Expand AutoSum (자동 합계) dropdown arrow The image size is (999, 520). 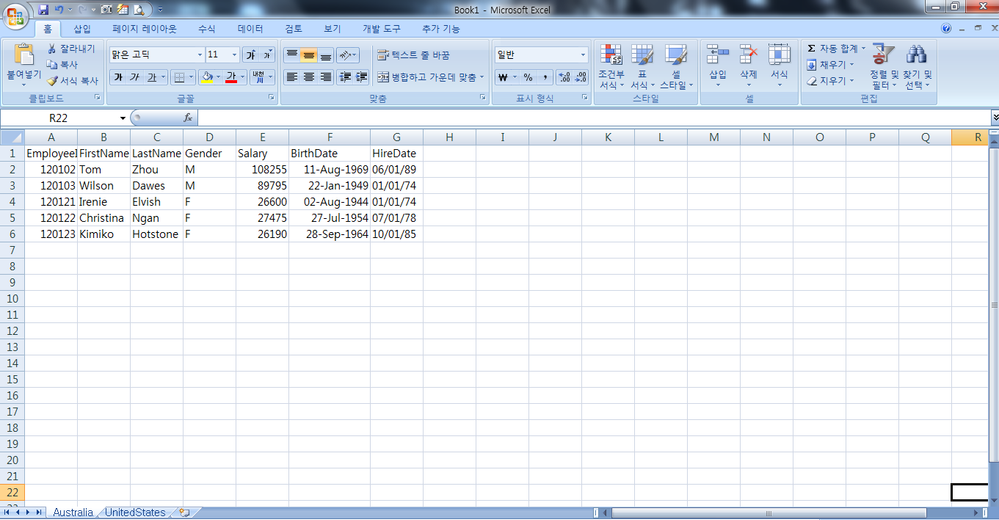[x=863, y=48]
